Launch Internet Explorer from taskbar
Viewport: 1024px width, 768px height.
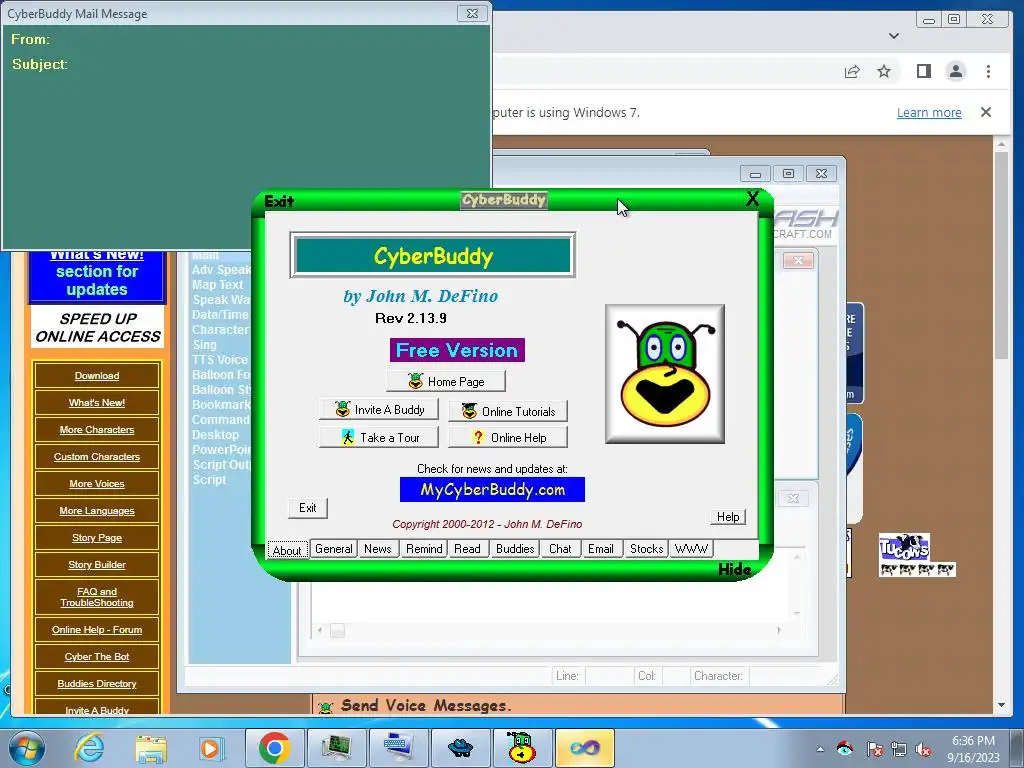[89, 748]
